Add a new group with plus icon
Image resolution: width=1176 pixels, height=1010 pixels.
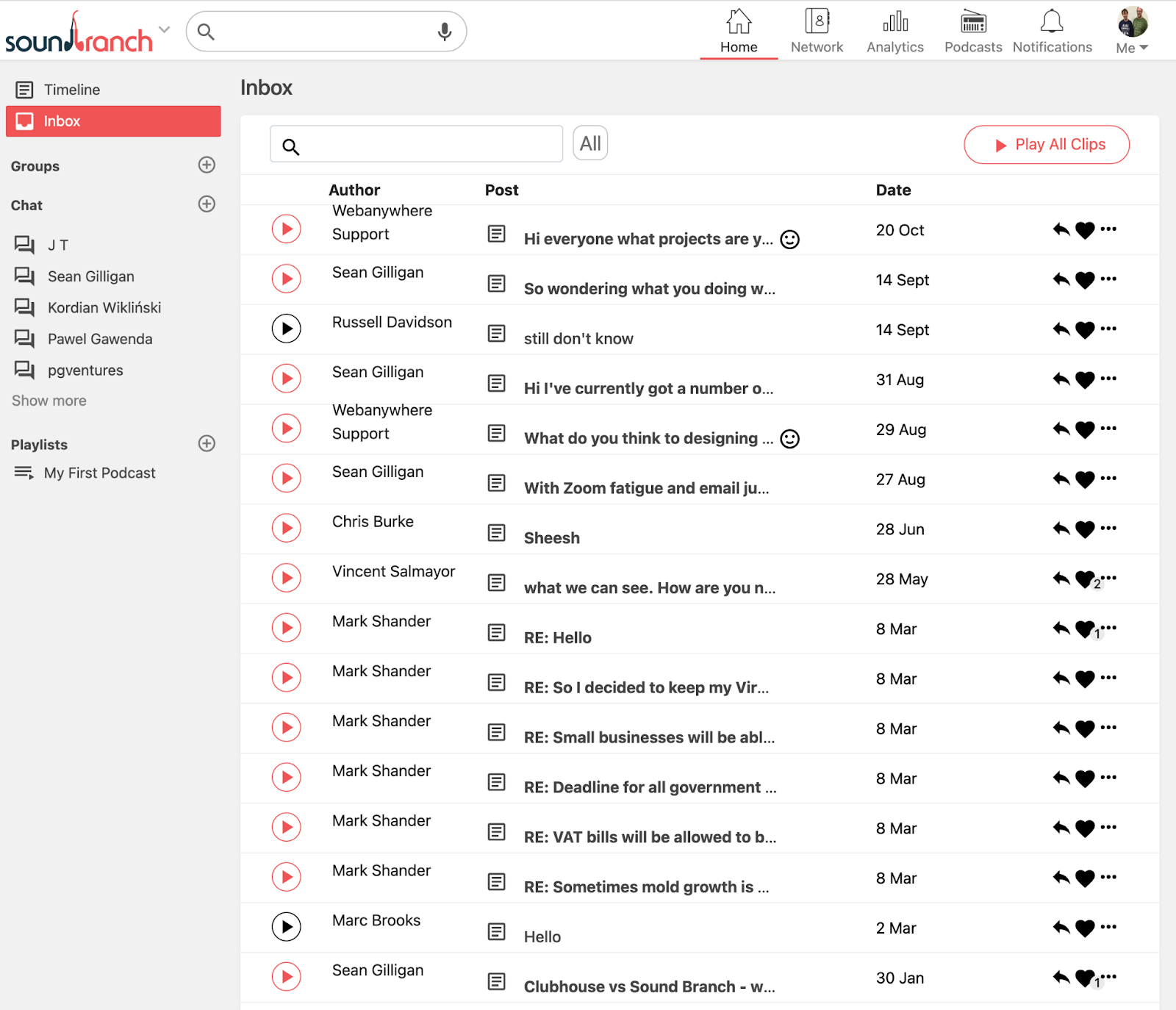coord(207,165)
